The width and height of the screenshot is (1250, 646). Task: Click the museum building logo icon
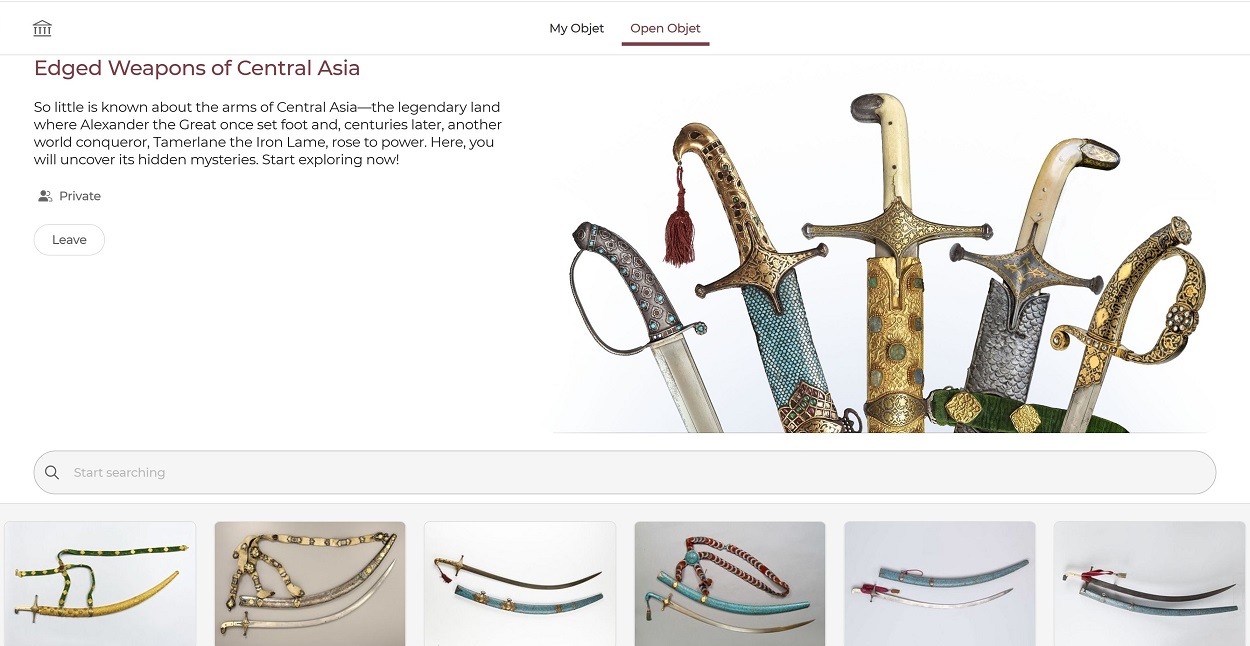pyautogui.click(x=42, y=28)
